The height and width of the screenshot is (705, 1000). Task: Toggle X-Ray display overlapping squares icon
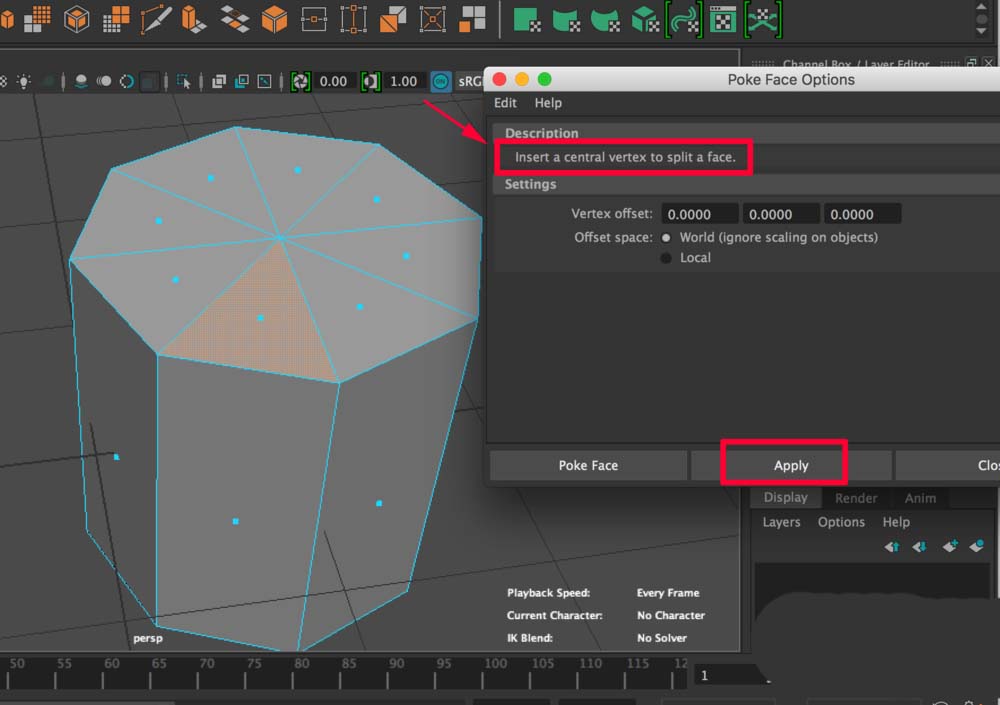pyautogui.click(x=219, y=81)
